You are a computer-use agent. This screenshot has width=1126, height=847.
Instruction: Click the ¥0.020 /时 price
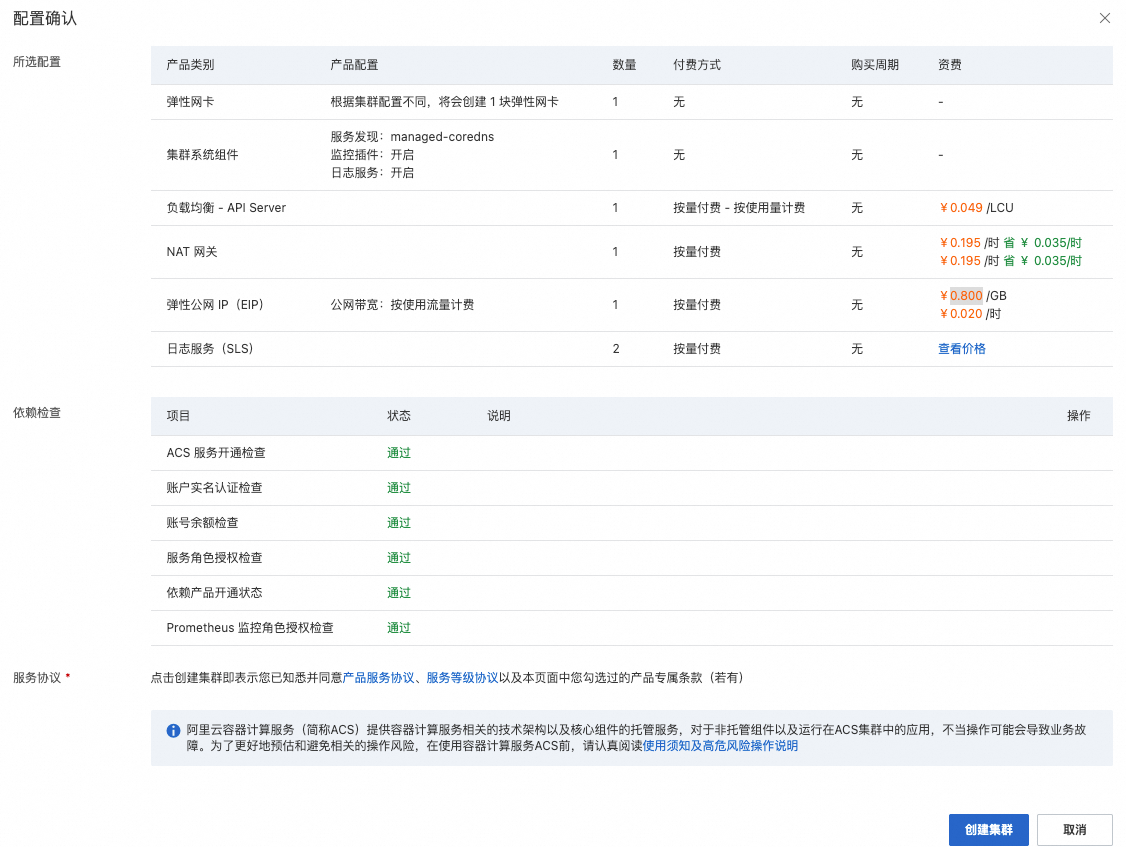coord(969,314)
